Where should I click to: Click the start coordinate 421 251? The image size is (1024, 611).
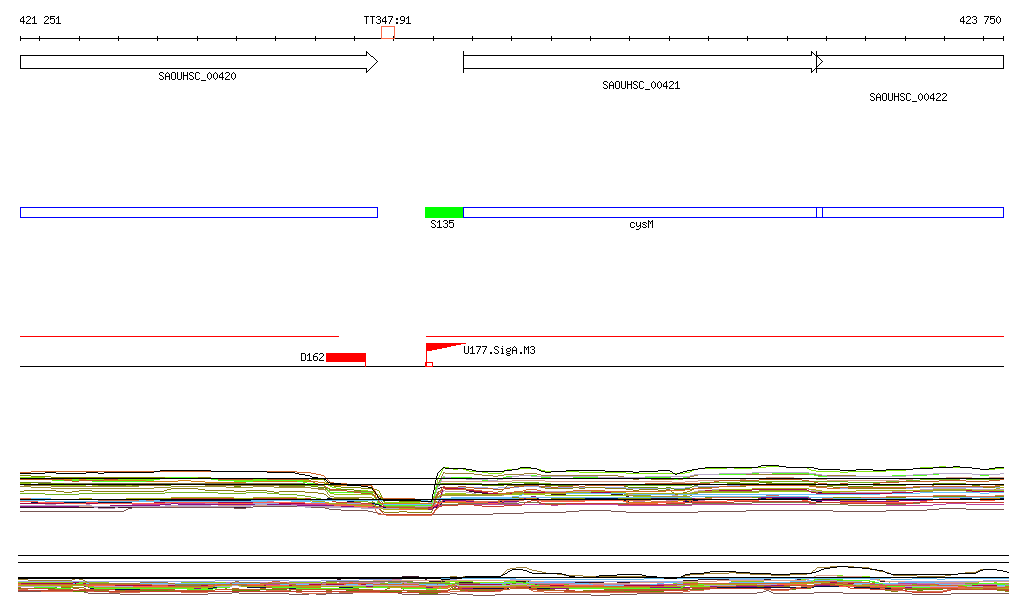tap(40, 20)
